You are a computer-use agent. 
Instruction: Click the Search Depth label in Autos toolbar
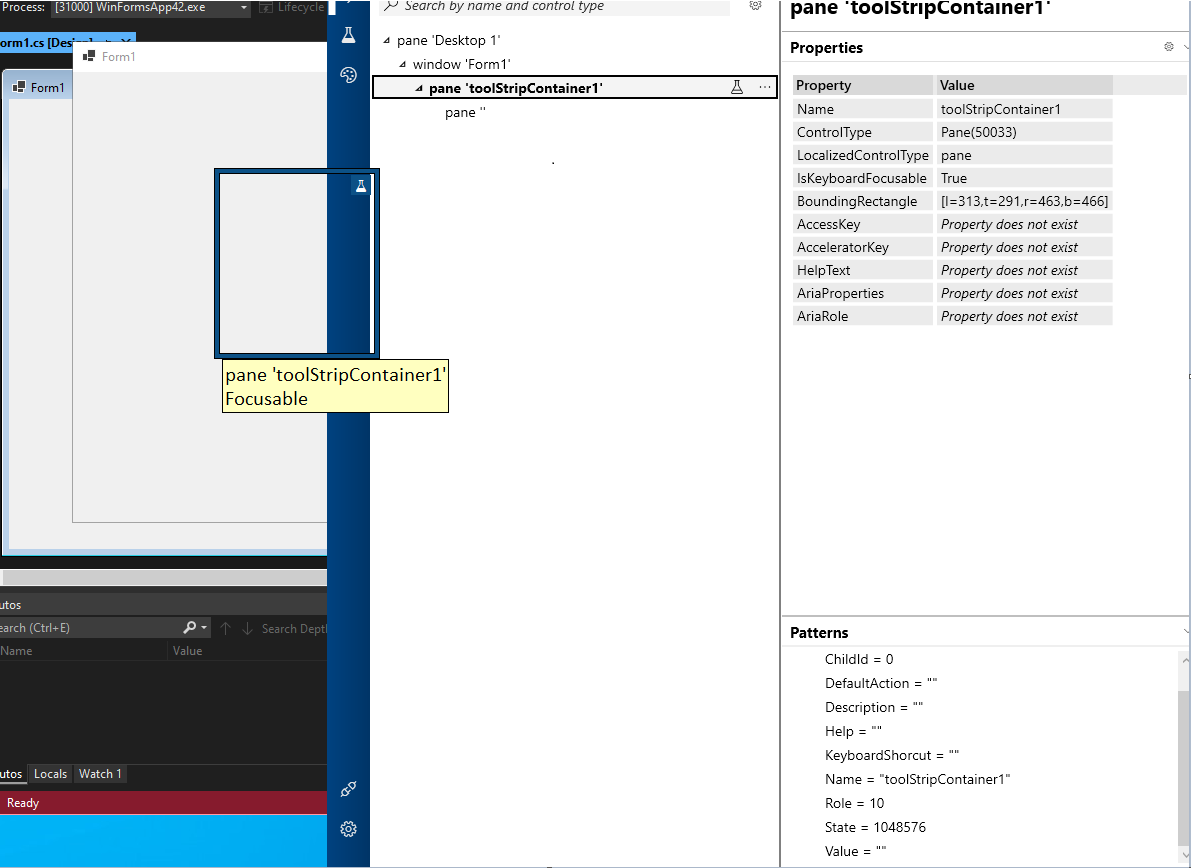click(294, 629)
